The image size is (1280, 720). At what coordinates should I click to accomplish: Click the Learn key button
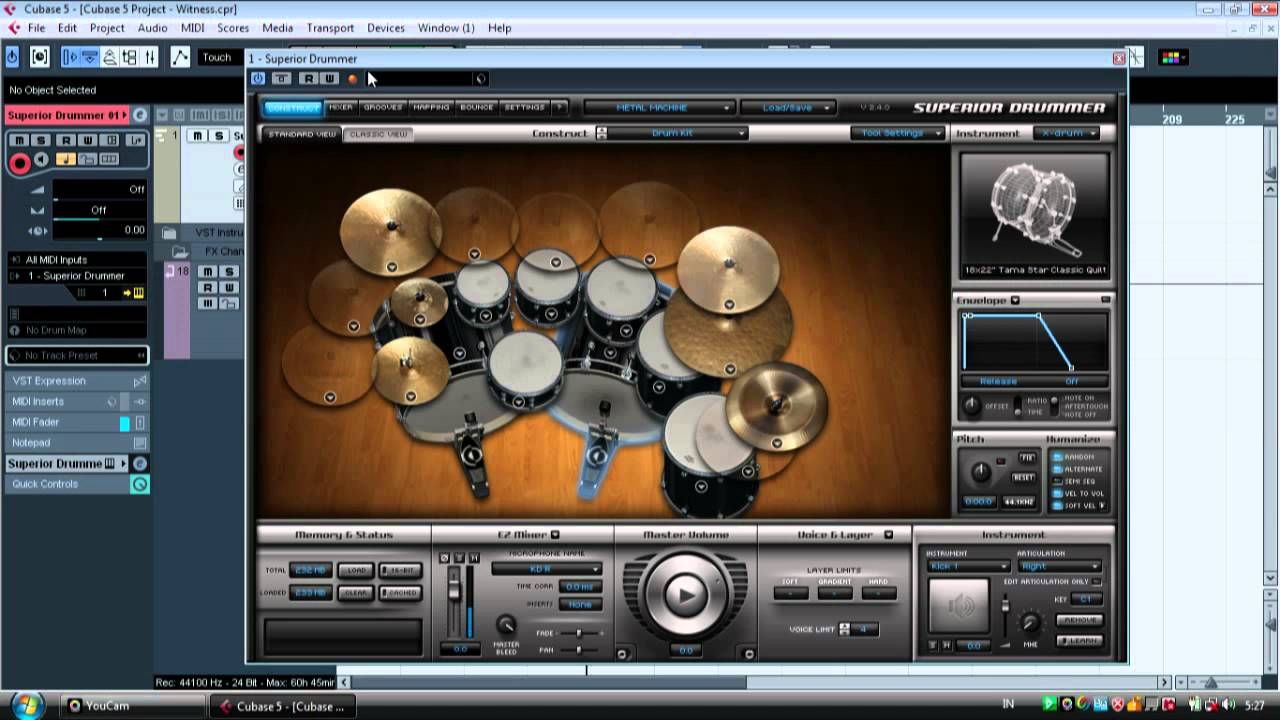pos(1079,640)
